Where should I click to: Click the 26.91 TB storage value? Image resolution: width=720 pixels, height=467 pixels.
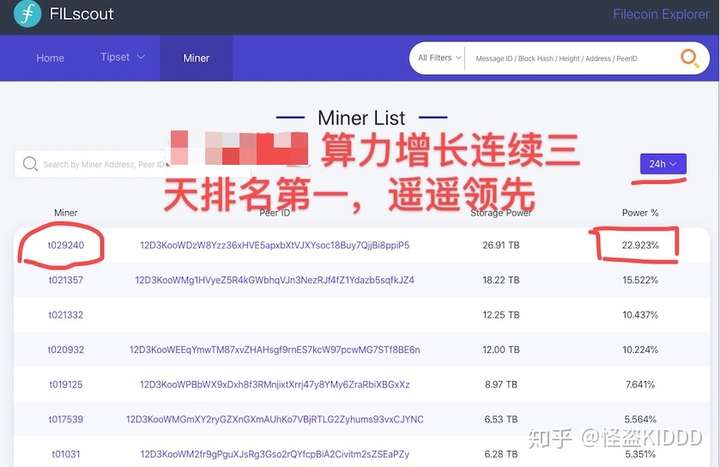pyautogui.click(x=501, y=245)
